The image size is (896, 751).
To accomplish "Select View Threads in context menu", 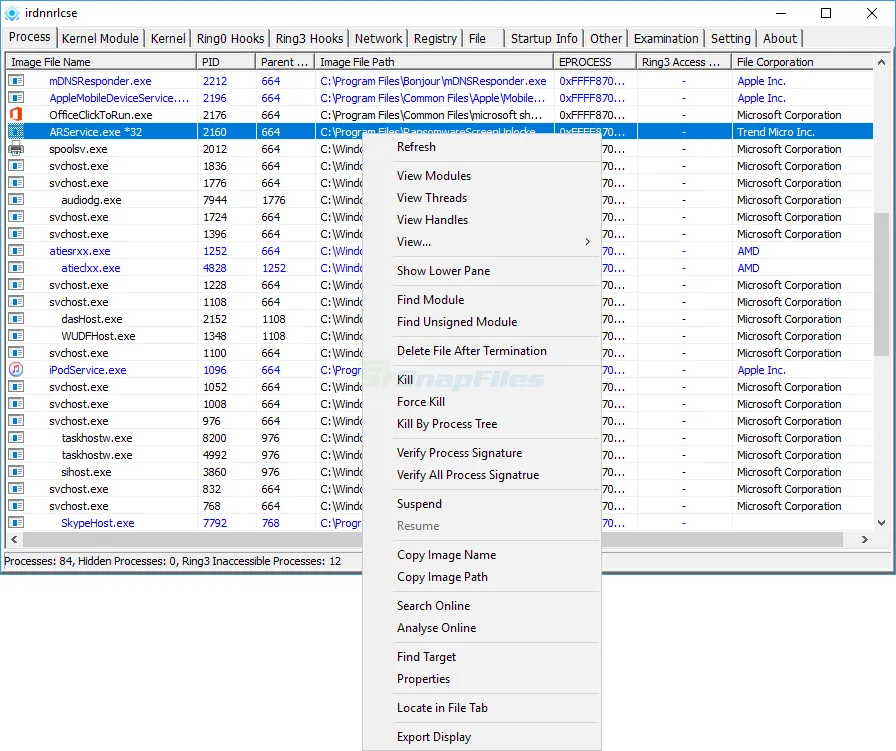I will (x=482, y=198).
